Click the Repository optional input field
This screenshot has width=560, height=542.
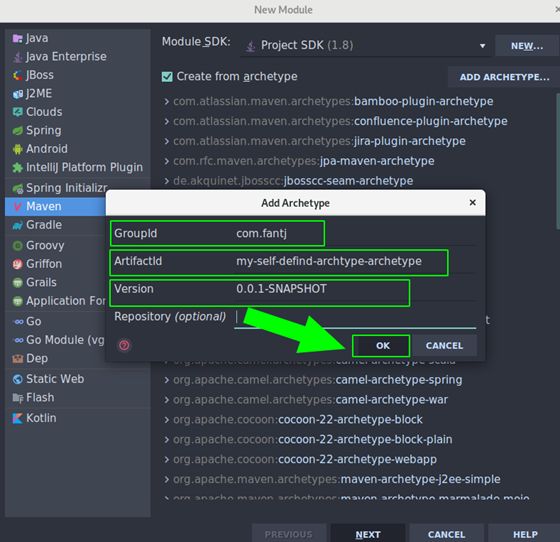pyautogui.click(x=355, y=317)
